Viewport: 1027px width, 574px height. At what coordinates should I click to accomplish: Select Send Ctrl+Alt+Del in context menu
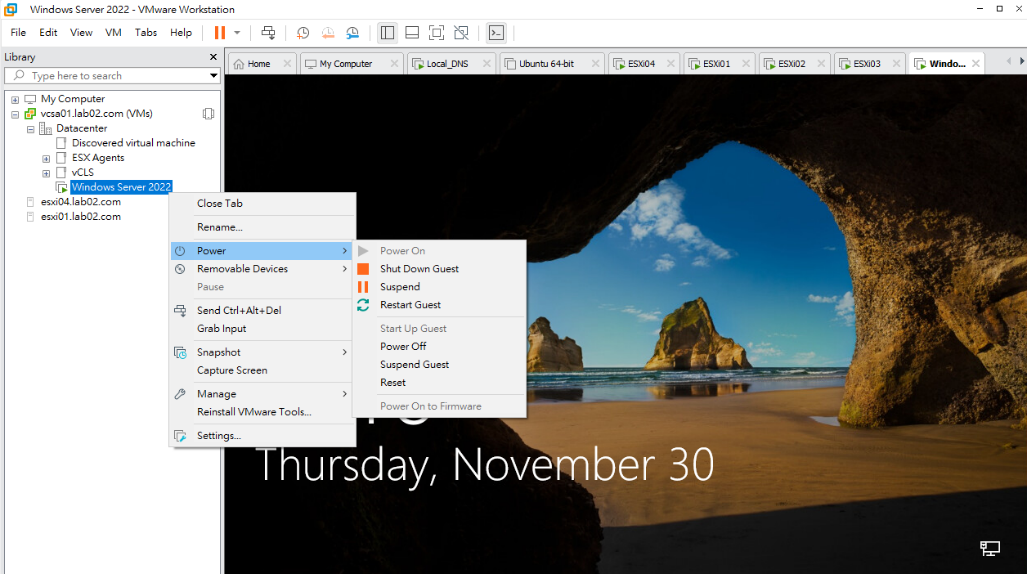coord(263,310)
